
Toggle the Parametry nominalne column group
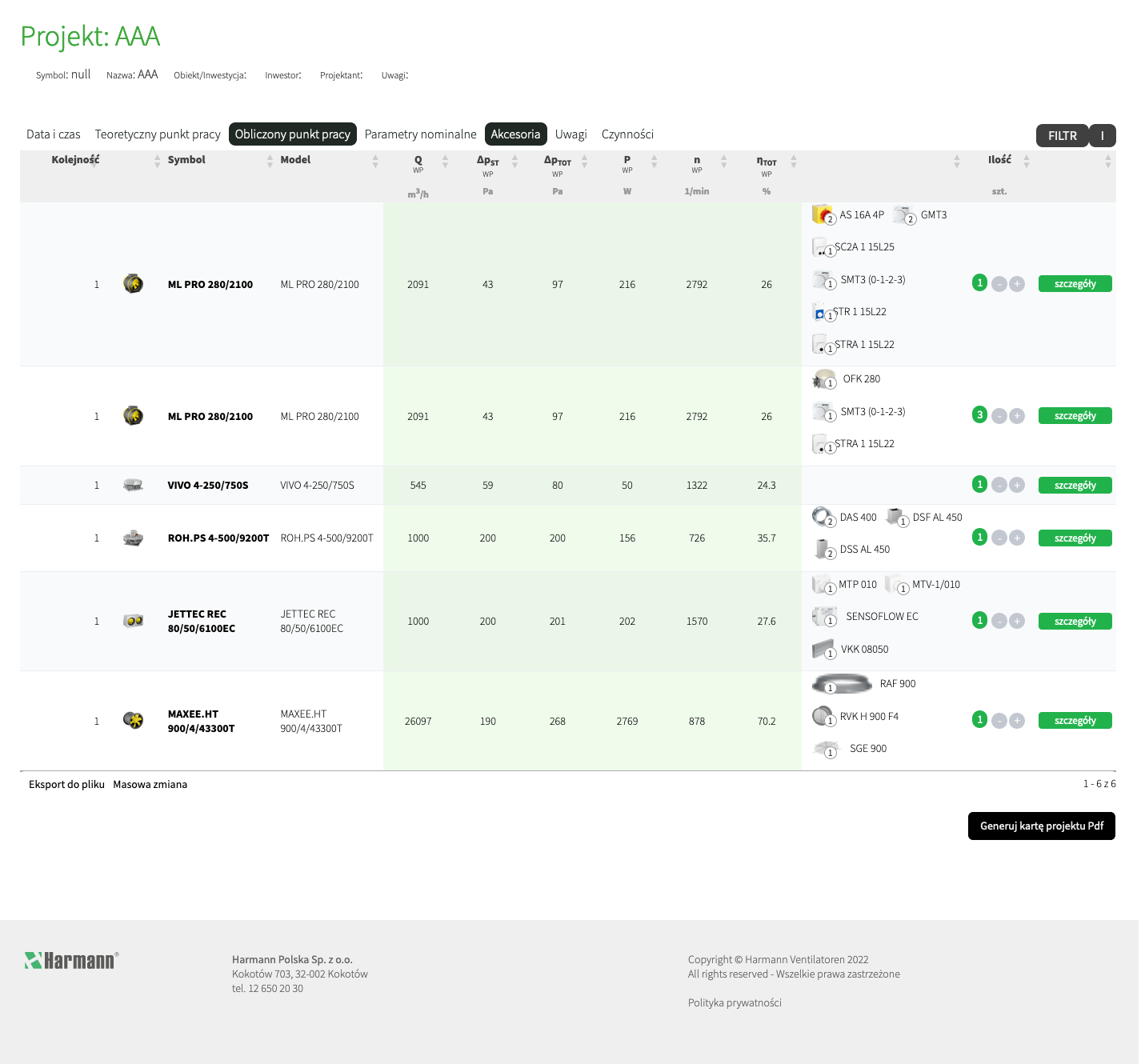[420, 134]
